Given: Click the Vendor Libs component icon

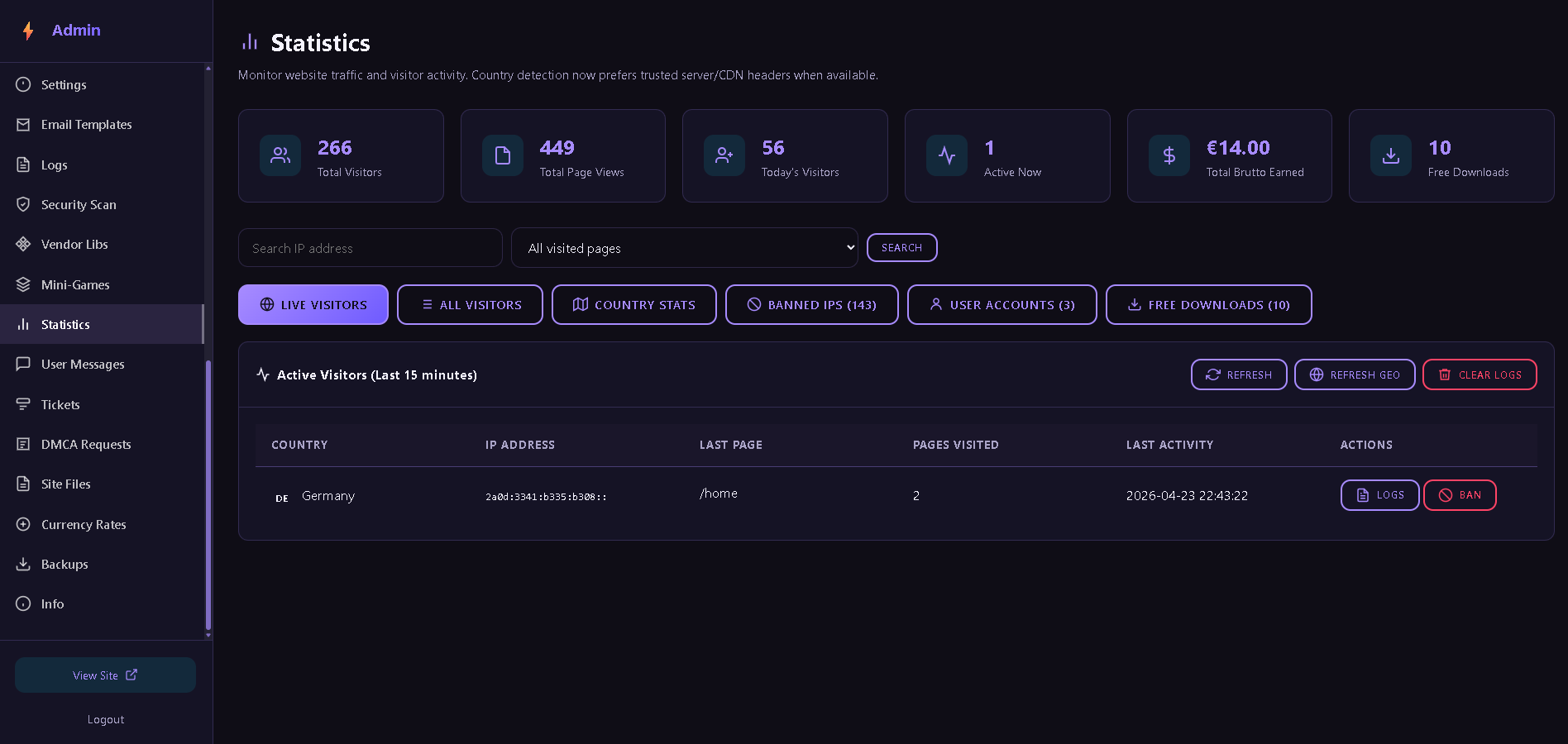Looking at the screenshot, I should (x=23, y=244).
